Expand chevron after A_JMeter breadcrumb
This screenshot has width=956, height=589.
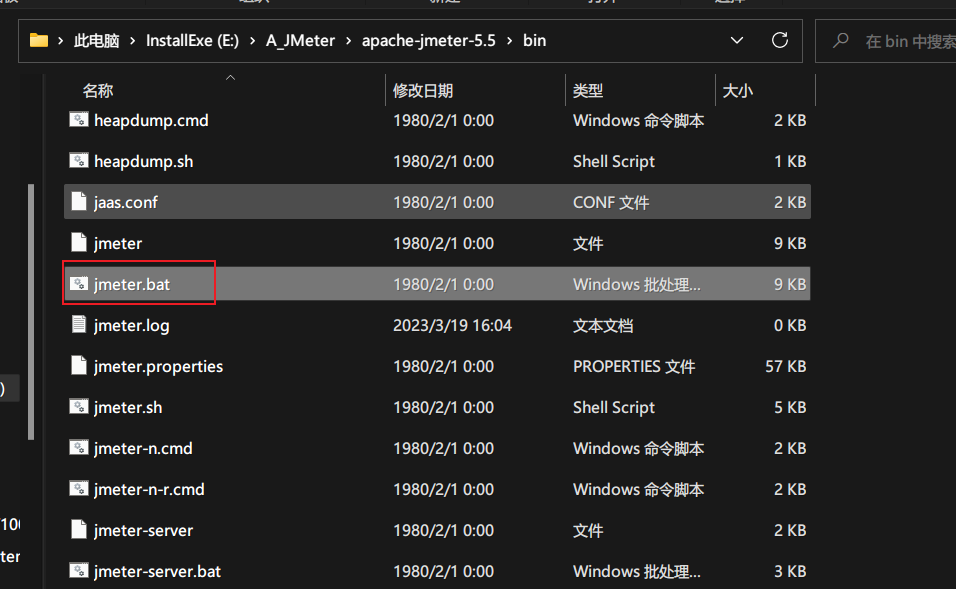click(x=349, y=41)
